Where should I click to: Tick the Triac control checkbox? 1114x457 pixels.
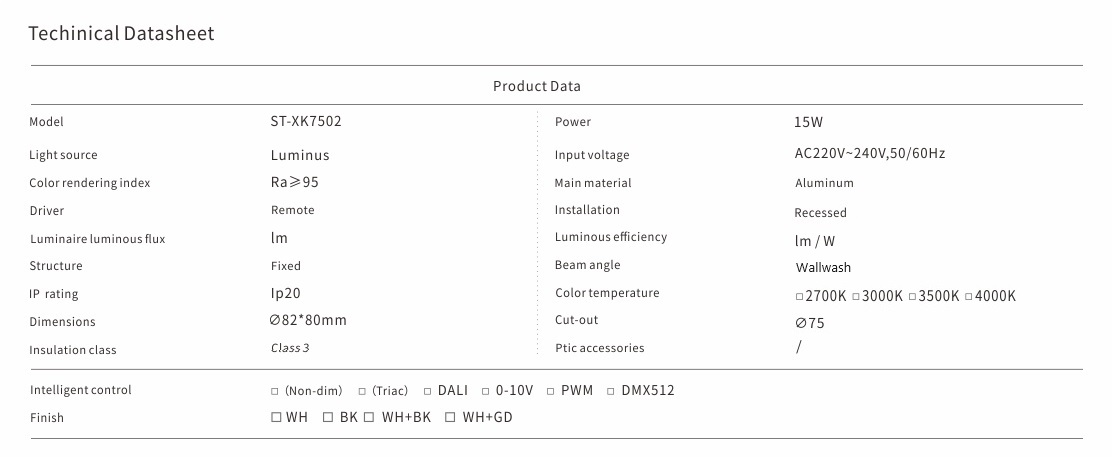pyautogui.click(x=362, y=391)
